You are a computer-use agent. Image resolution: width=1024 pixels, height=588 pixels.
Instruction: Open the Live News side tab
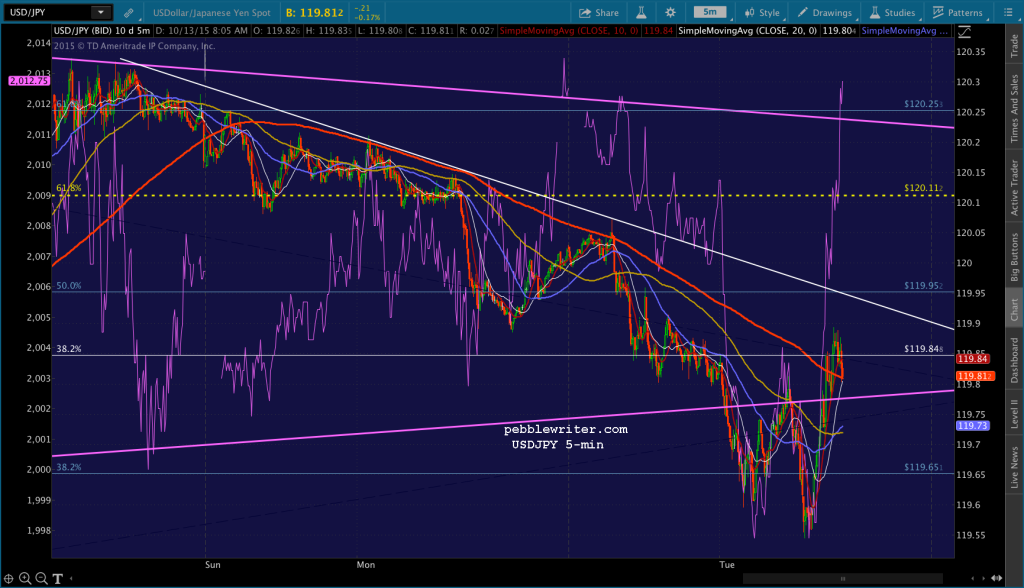(1014, 467)
